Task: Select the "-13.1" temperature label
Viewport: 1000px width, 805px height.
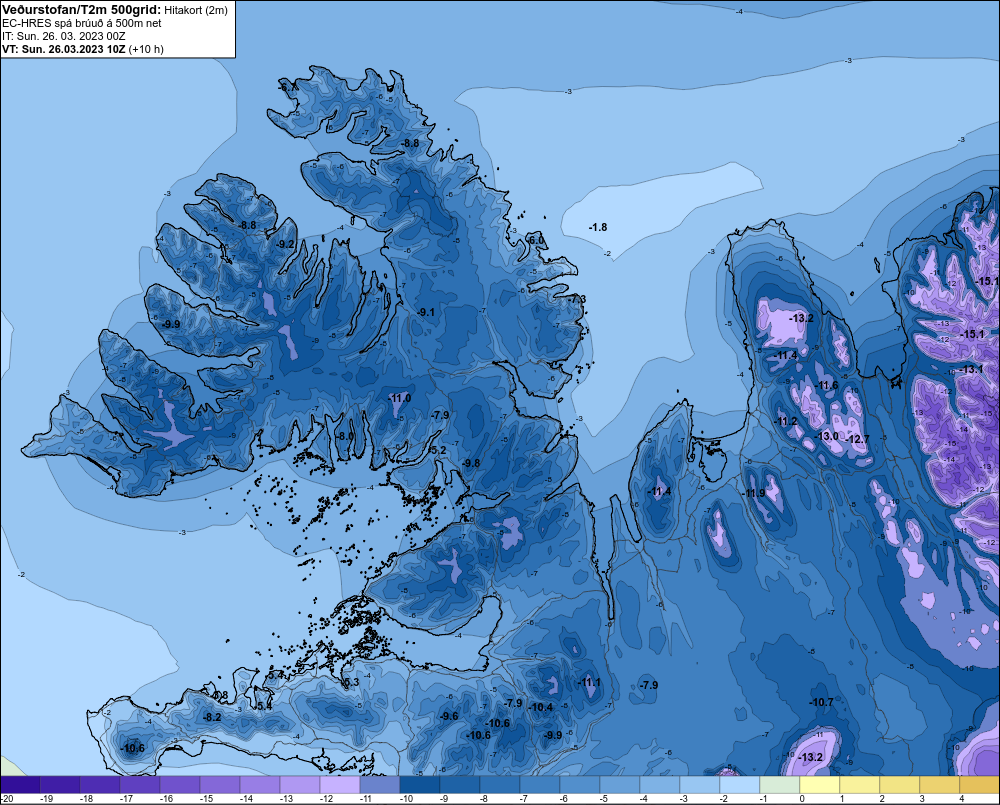Action: tap(972, 369)
